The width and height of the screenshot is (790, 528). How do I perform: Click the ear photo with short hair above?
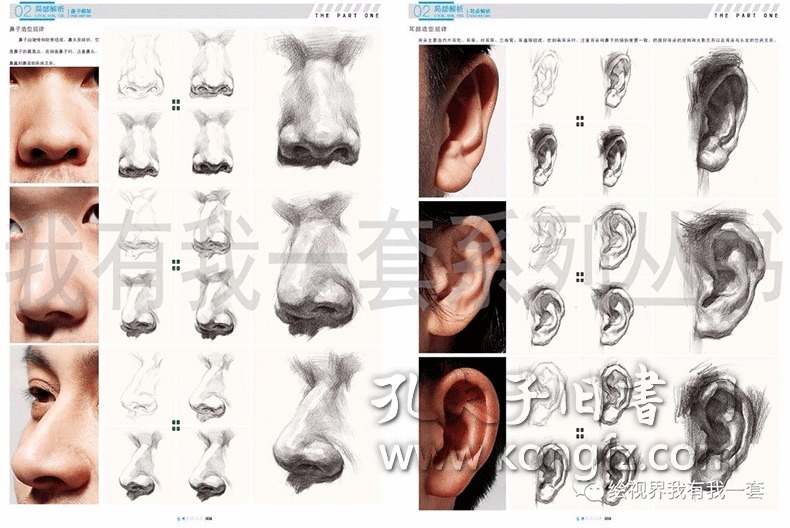462,121
